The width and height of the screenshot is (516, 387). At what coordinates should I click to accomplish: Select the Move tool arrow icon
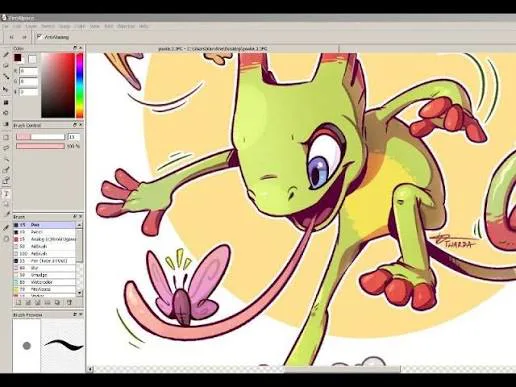pyautogui.click(x=6, y=89)
